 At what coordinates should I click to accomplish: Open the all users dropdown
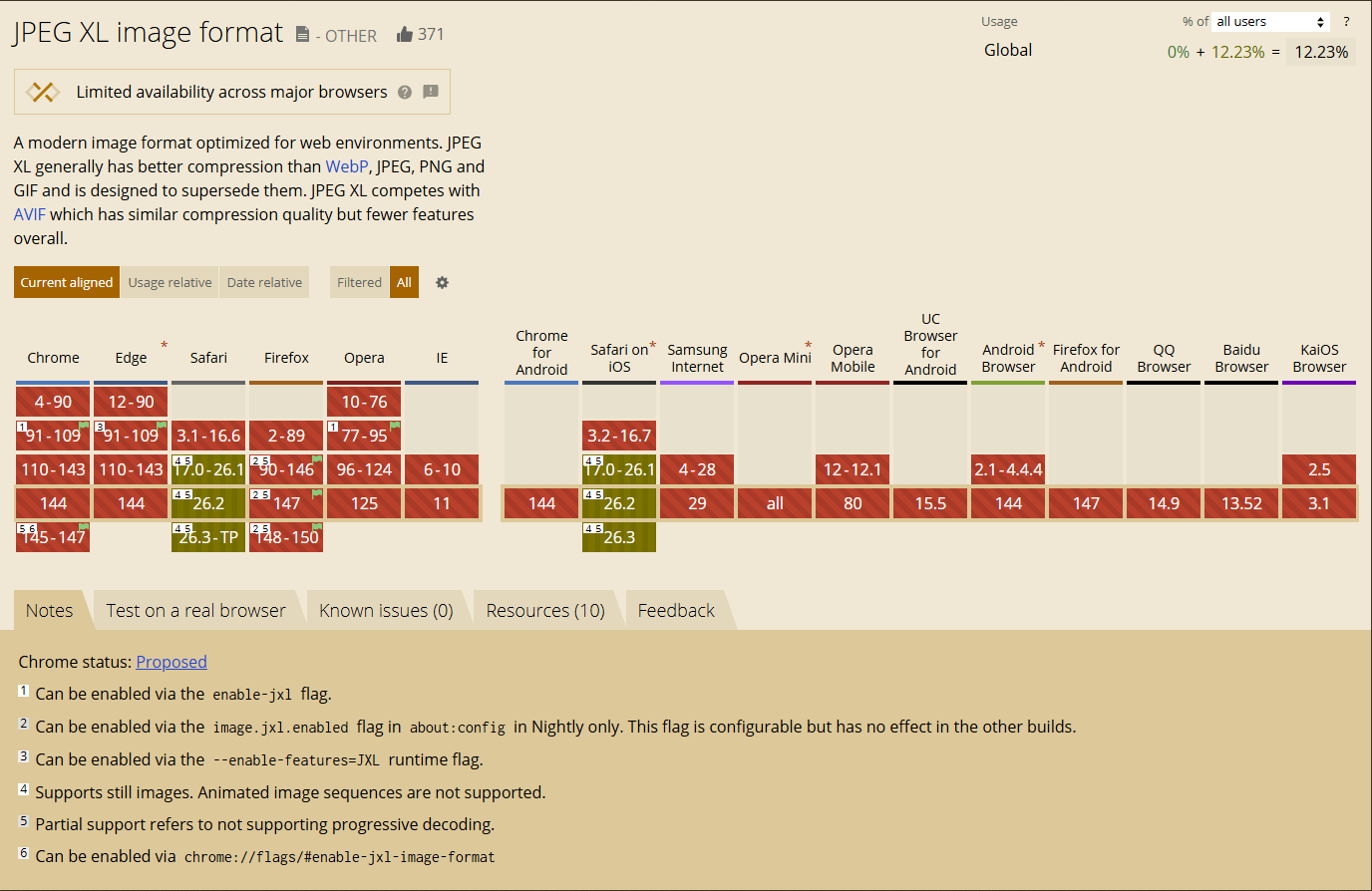pyautogui.click(x=1270, y=22)
